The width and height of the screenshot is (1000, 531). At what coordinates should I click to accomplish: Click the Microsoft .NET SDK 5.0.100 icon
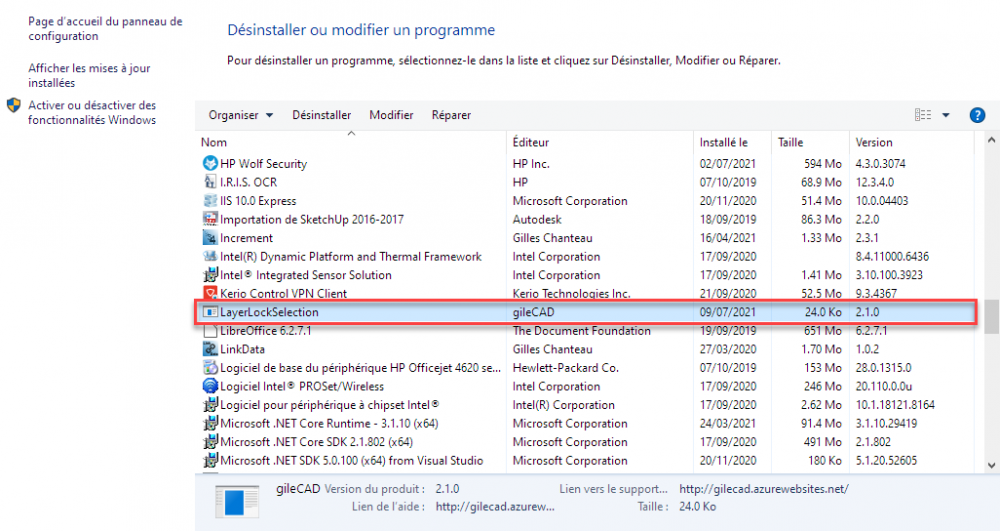coord(210,460)
